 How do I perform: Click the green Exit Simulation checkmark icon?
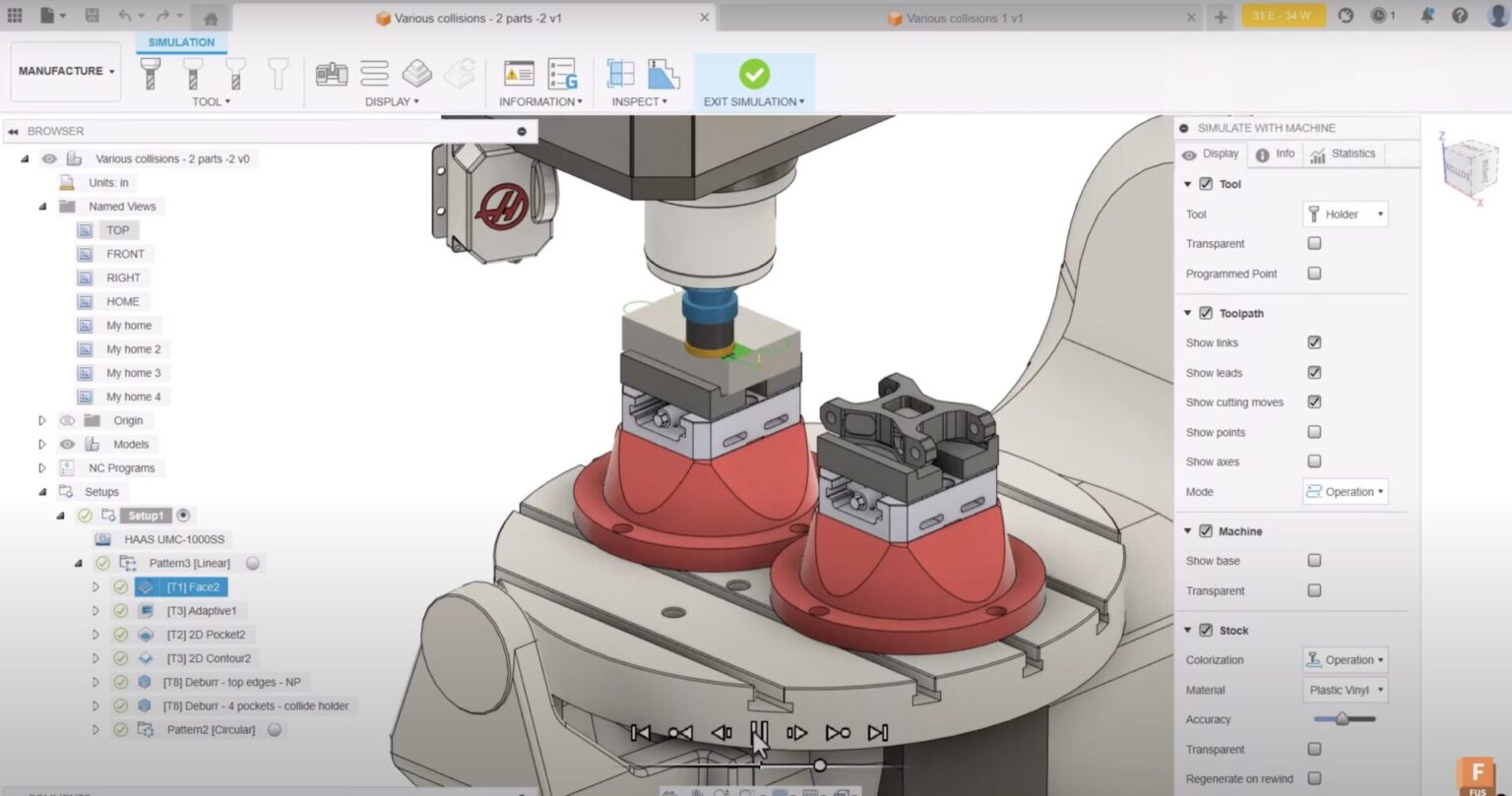754,72
